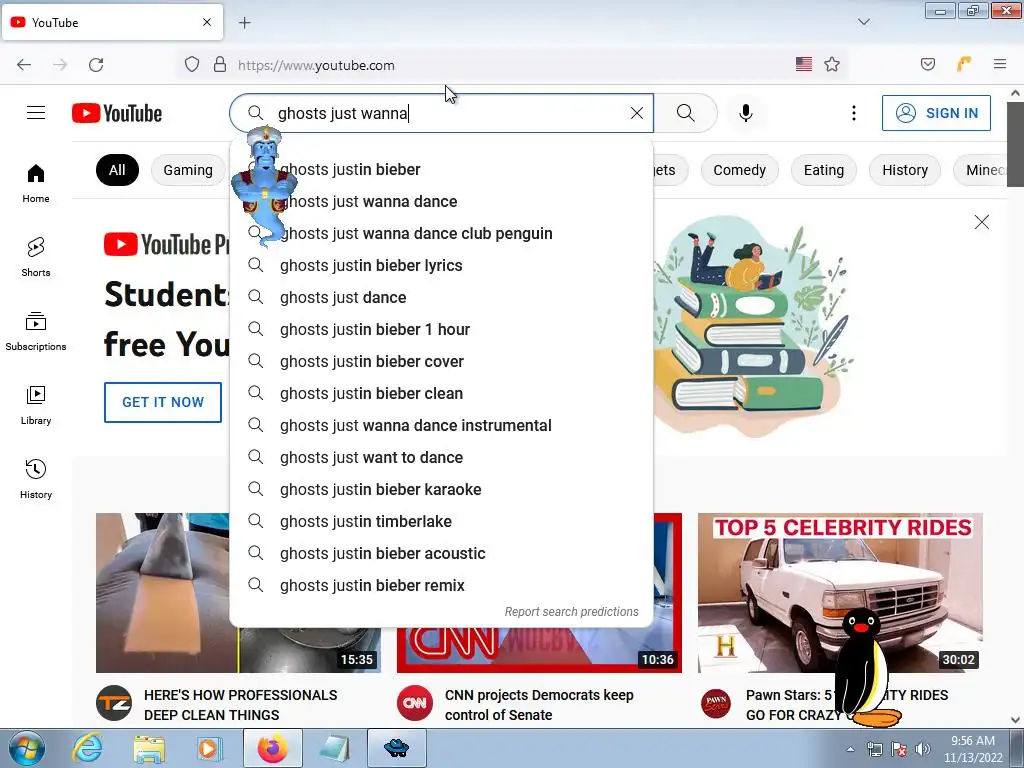Click the taskbar clock showing 9:56 AM

[x=972, y=749]
